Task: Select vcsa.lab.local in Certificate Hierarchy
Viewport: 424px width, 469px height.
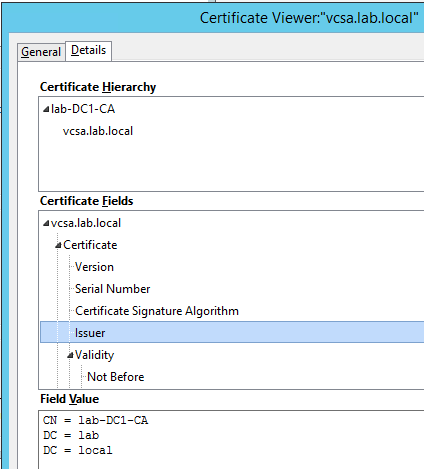Action: [x=98, y=131]
